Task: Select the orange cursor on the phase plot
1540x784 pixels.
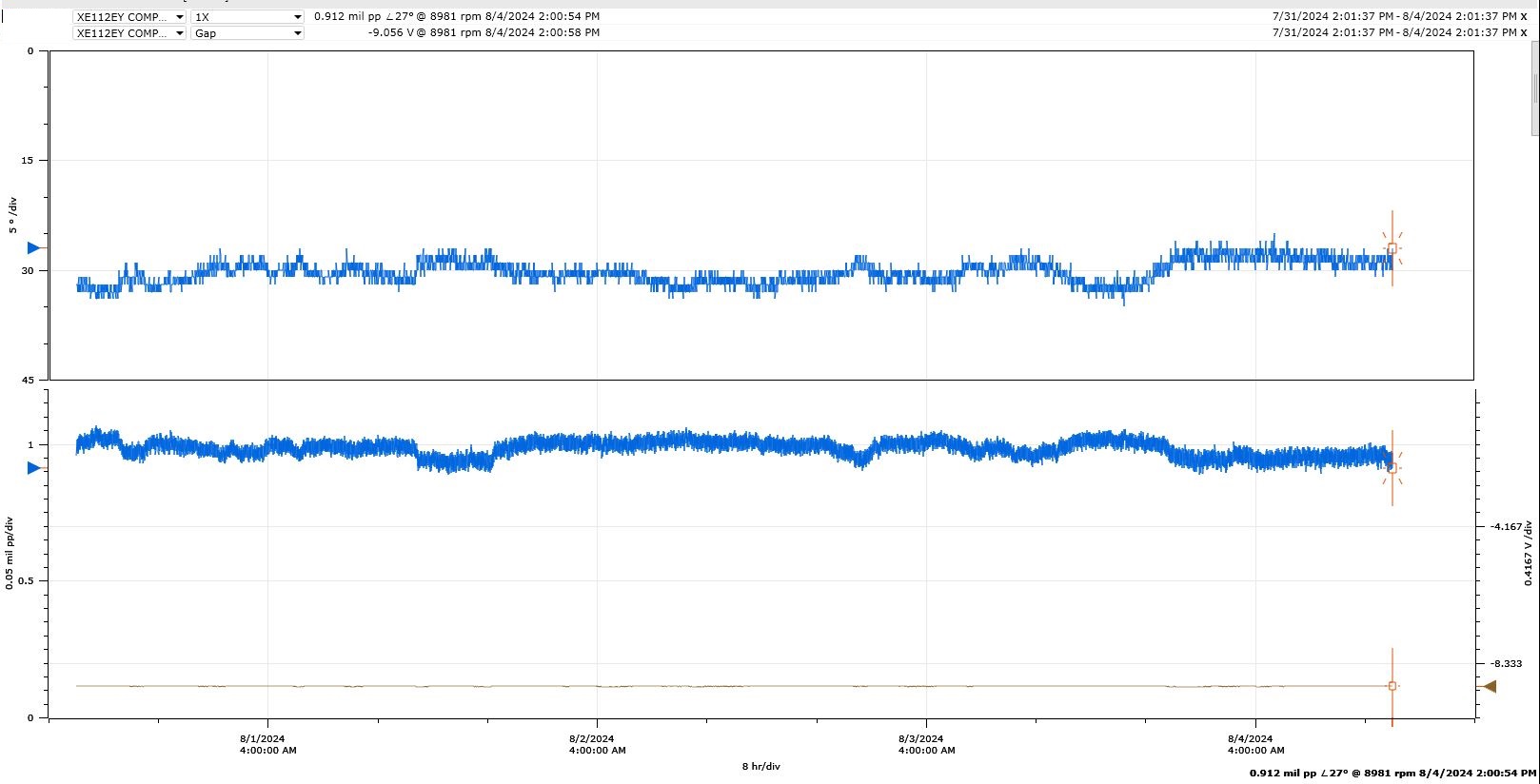Action: tap(1392, 249)
